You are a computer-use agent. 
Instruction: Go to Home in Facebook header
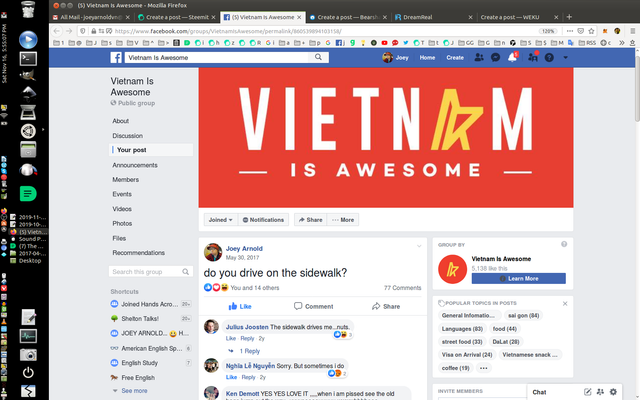(427, 58)
